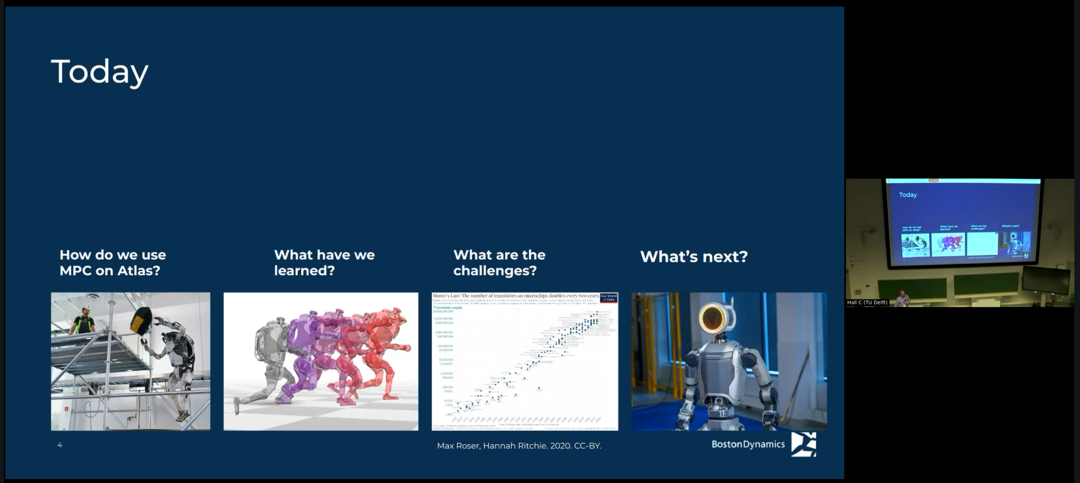1080x483 pixels.
Task: Click the wall-mounted monitor in the camera feed
Action: click(1046, 280)
